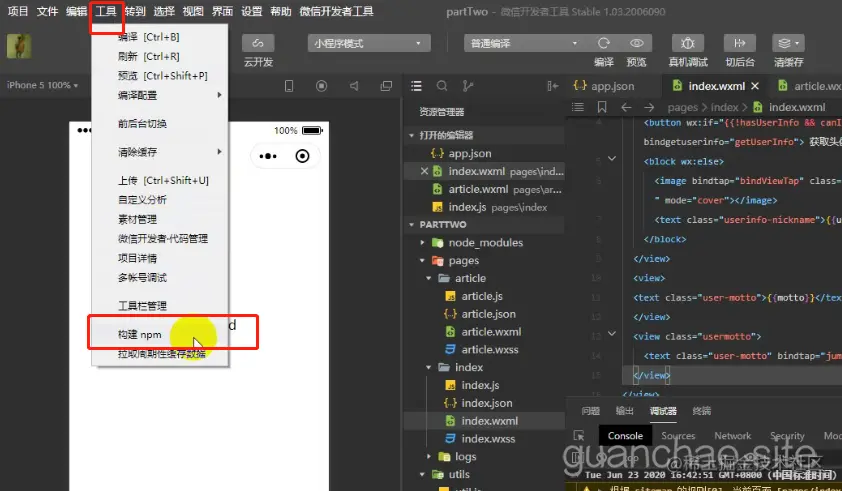
Task: Fold the block wx:else code section arrow
Action: click(612, 159)
